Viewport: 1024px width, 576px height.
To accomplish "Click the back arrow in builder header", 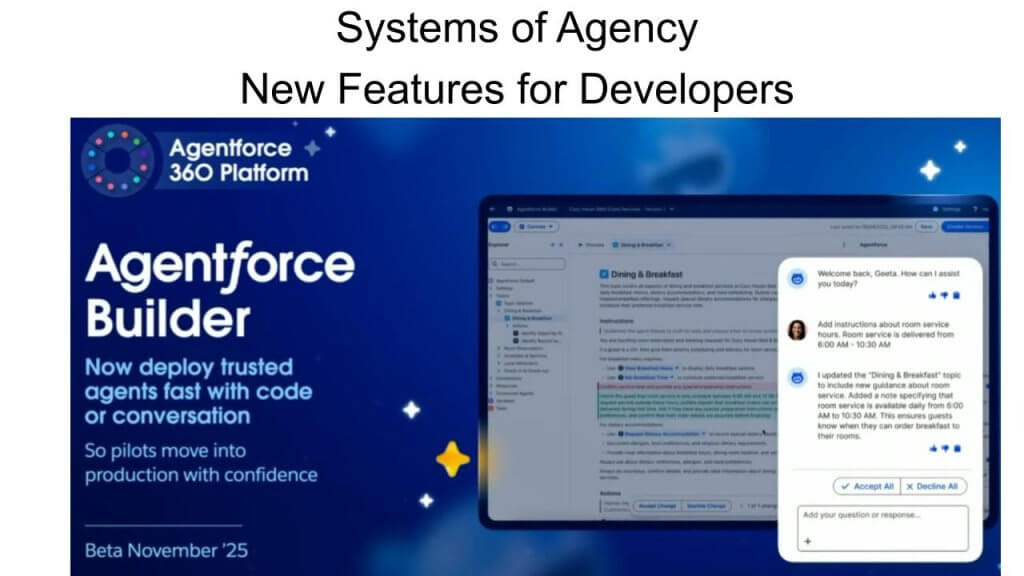I will (494, 209).
